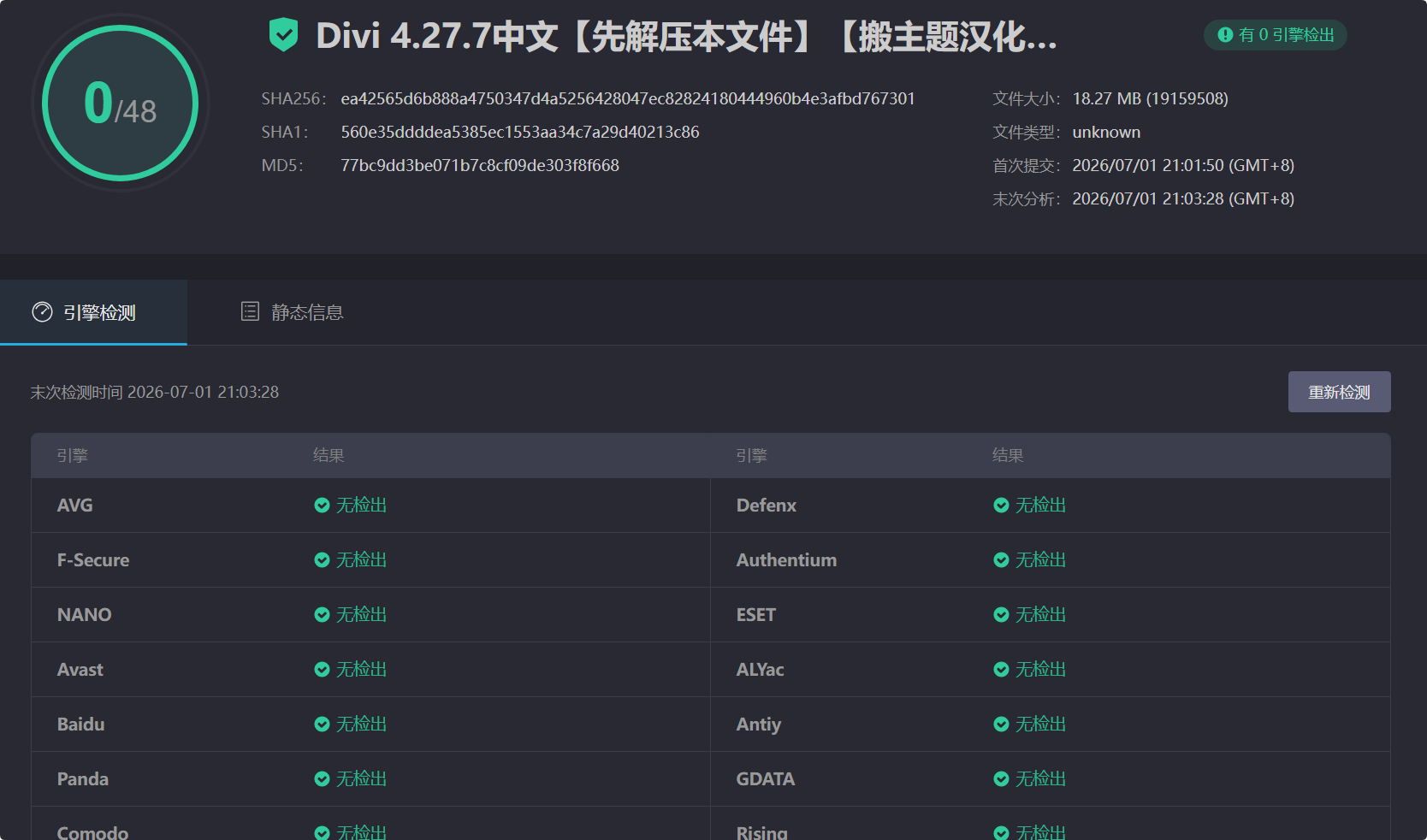Screen dimensions: 1427x840
Task: Click the green check icon in the ESET row
Action: [x=1001, y=615]
